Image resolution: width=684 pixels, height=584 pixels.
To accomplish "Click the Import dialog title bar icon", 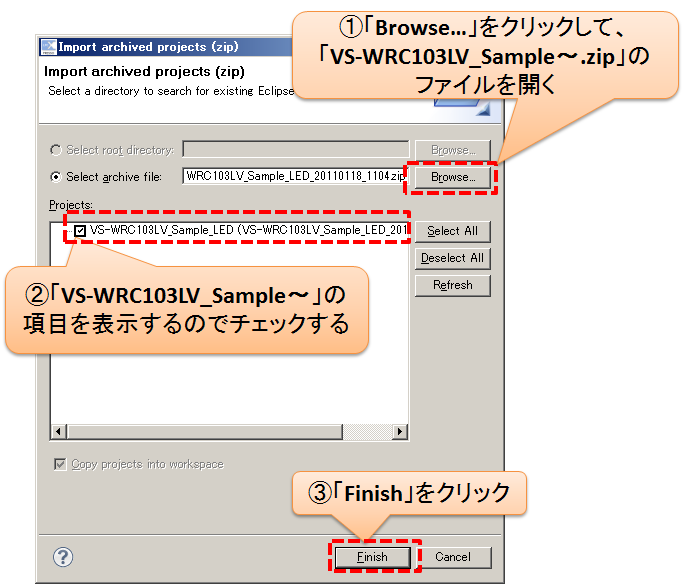I will [x=49, y=47].
